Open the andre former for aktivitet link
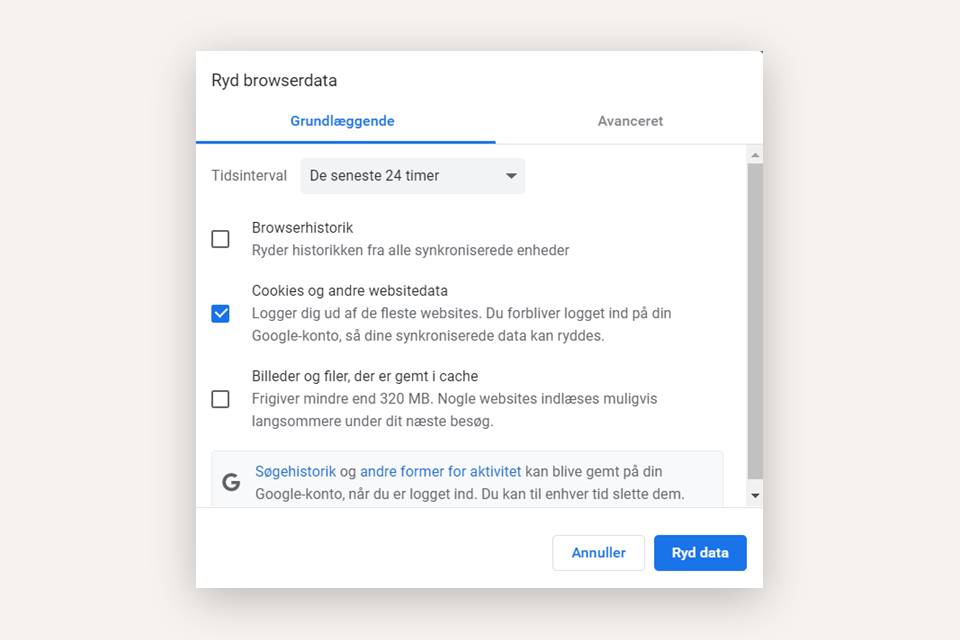This screenshot has width=960, height=640. (443, 470)
